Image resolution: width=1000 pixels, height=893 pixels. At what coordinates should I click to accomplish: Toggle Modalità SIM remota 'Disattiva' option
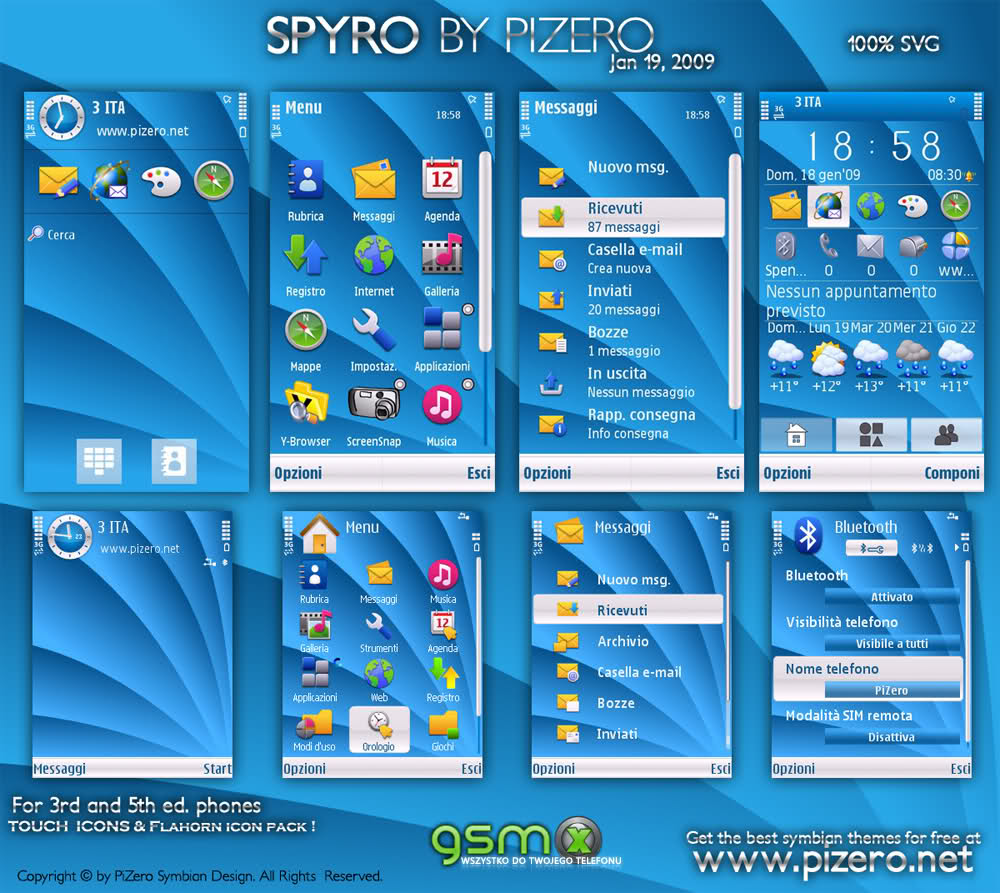891,737
